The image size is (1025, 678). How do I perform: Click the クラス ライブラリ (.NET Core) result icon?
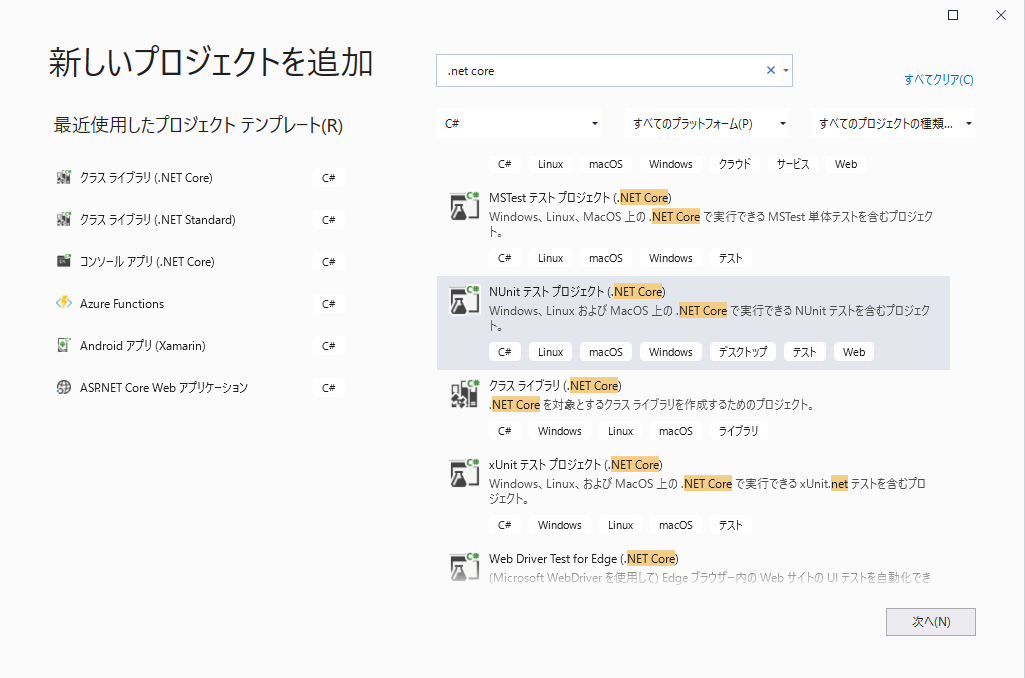464,394
